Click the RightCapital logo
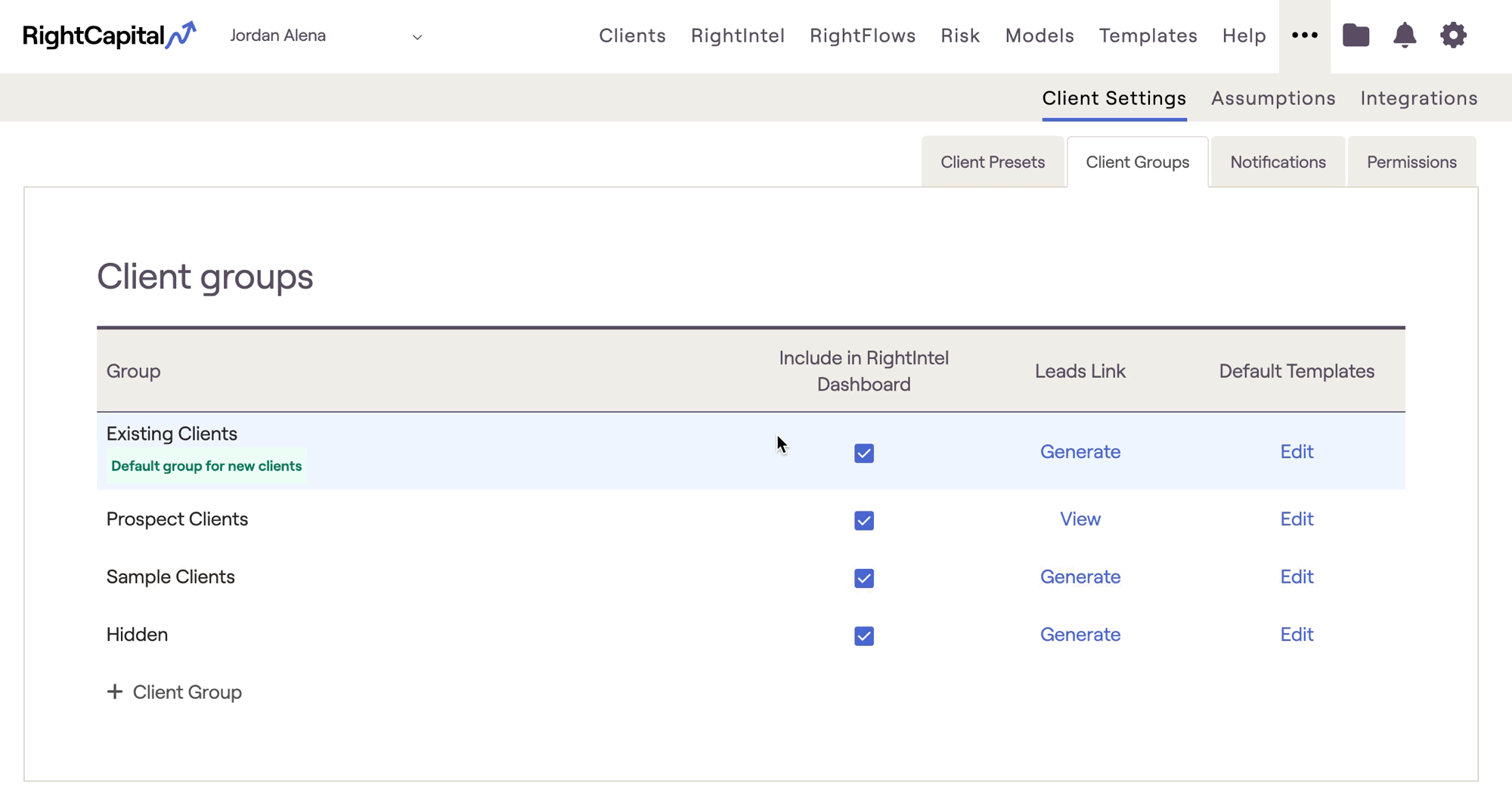The height and width of the screenshot is (801, 1512). 110,36
